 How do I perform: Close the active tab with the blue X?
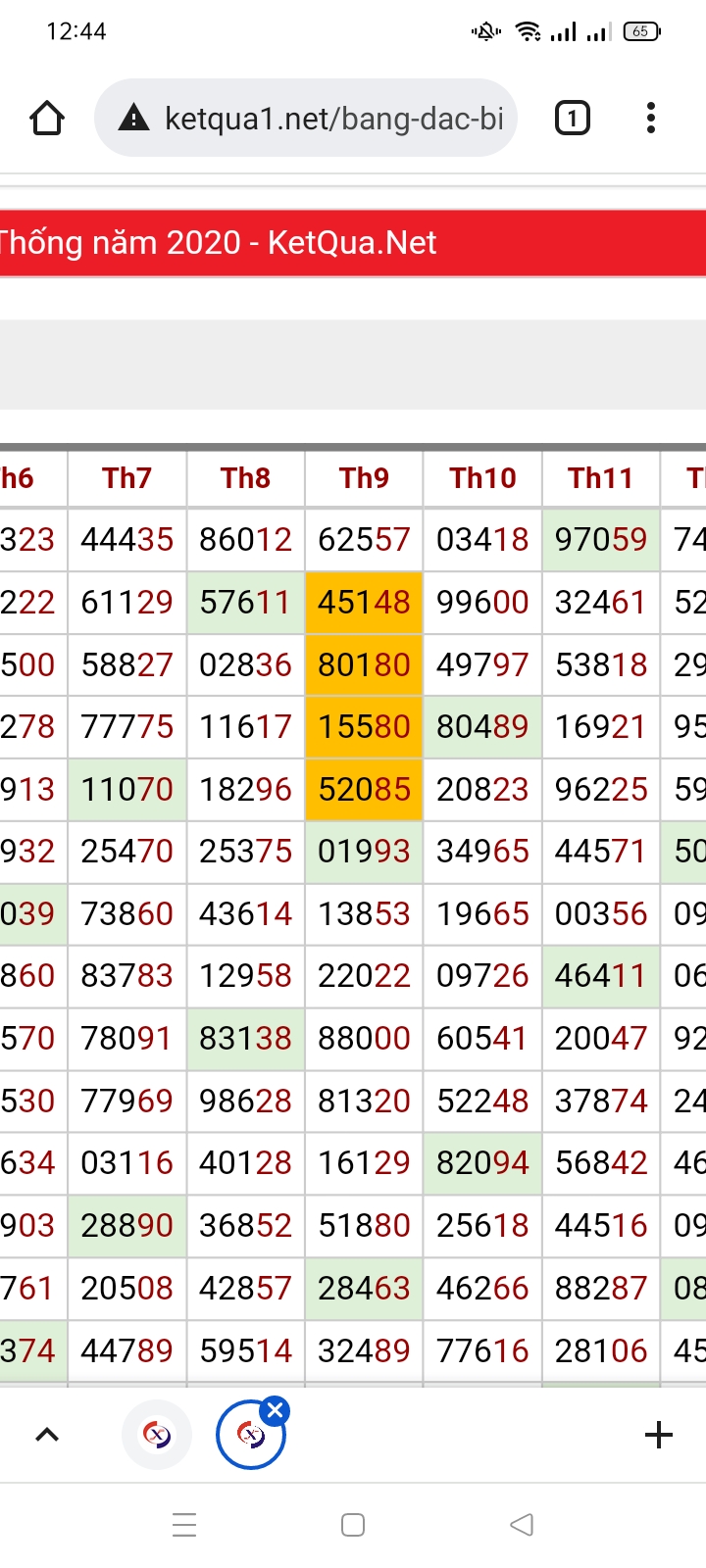(x=276, y=1411)
